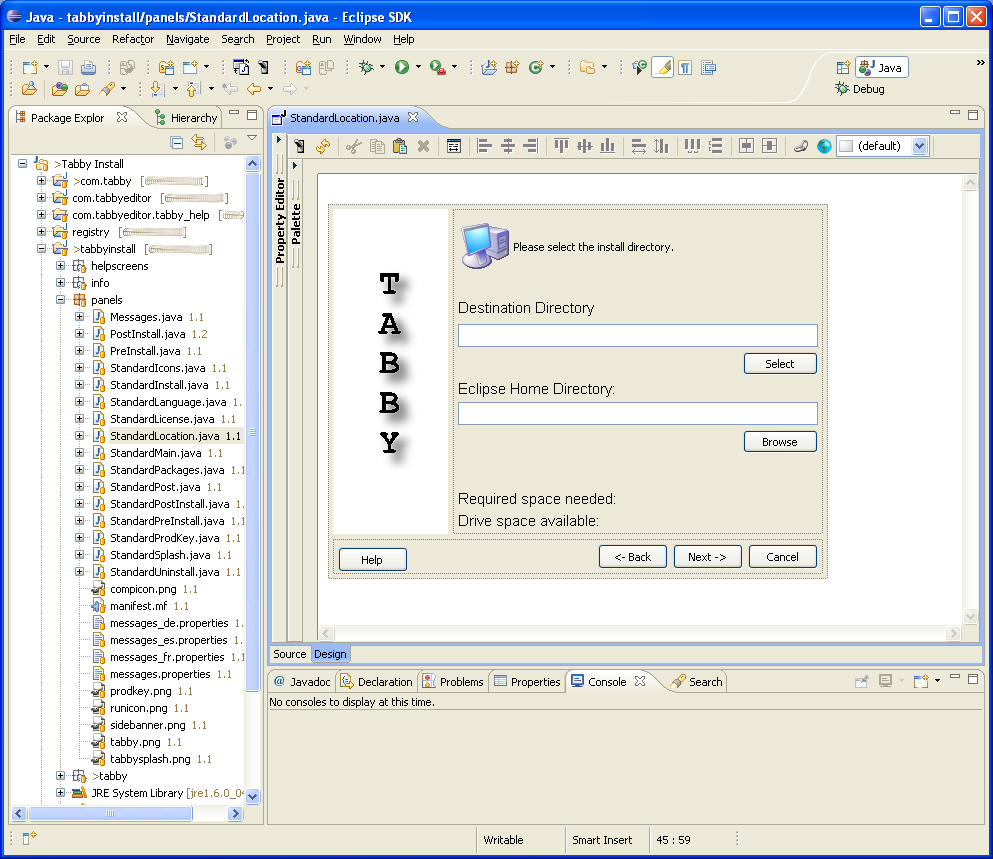The height and width of the screenshot is (859, 993).
Task: Click the yellow refresh/reparse icon
Action: coord(322,146)
